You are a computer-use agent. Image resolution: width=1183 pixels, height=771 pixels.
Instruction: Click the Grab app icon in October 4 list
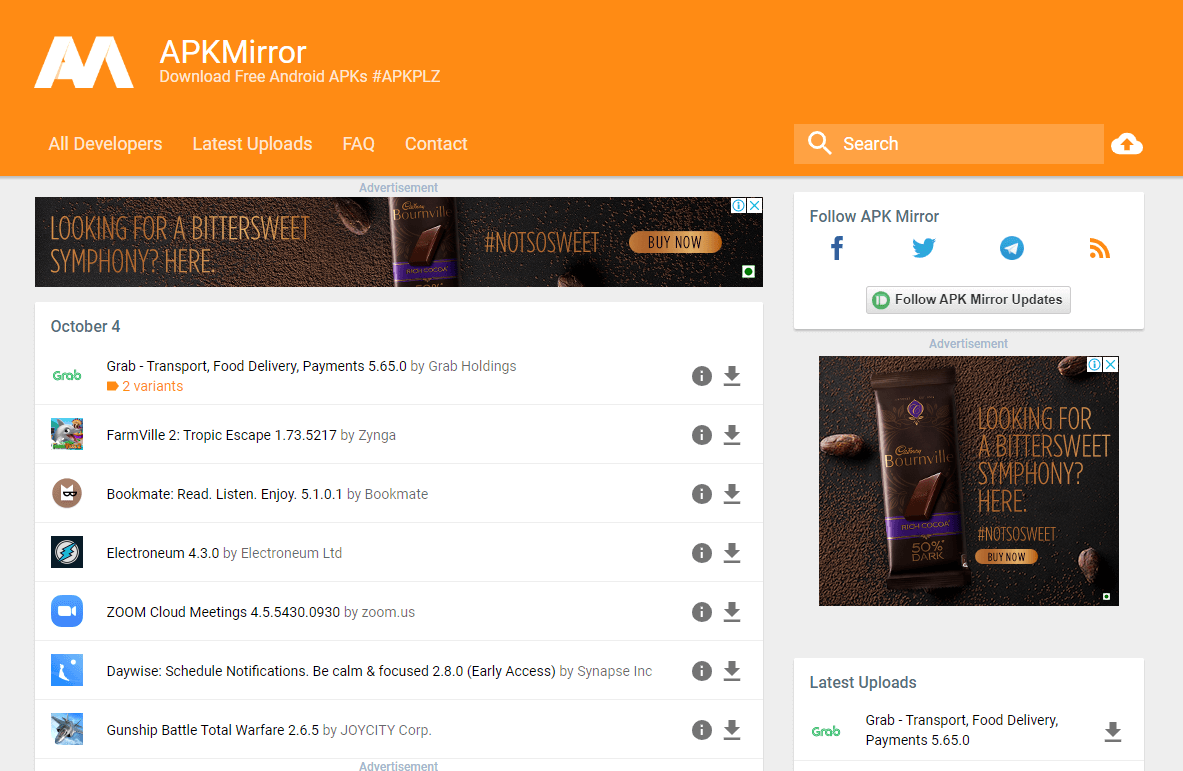tap(66, 375)
